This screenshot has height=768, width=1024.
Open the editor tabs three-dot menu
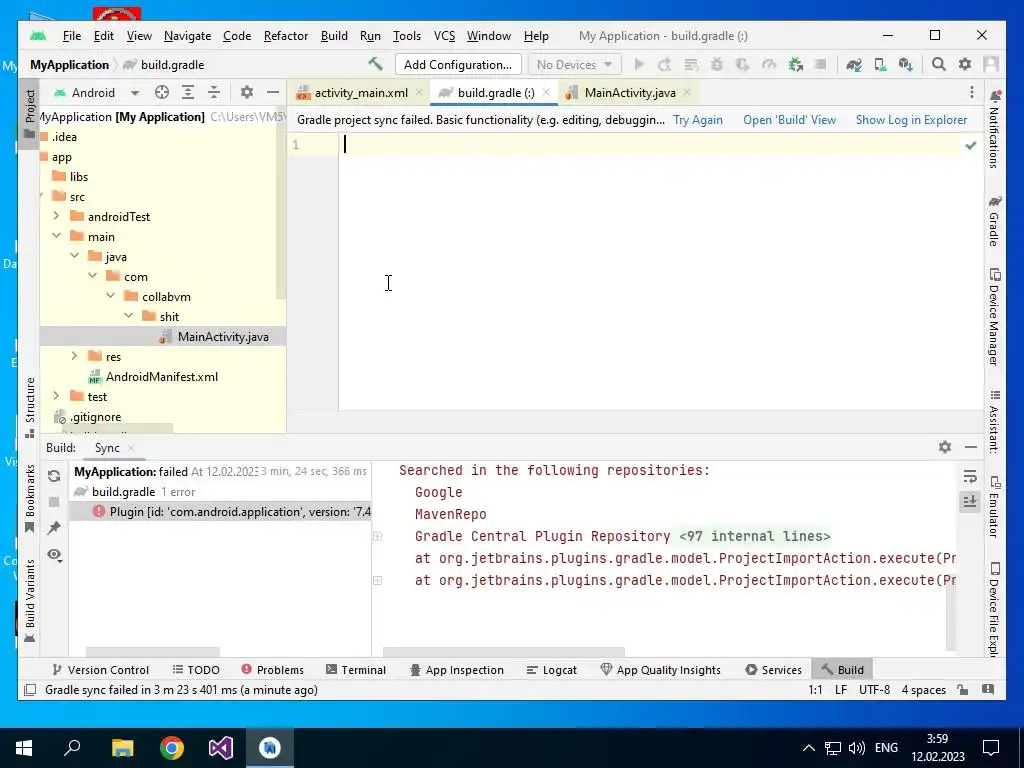coord(972,93)
